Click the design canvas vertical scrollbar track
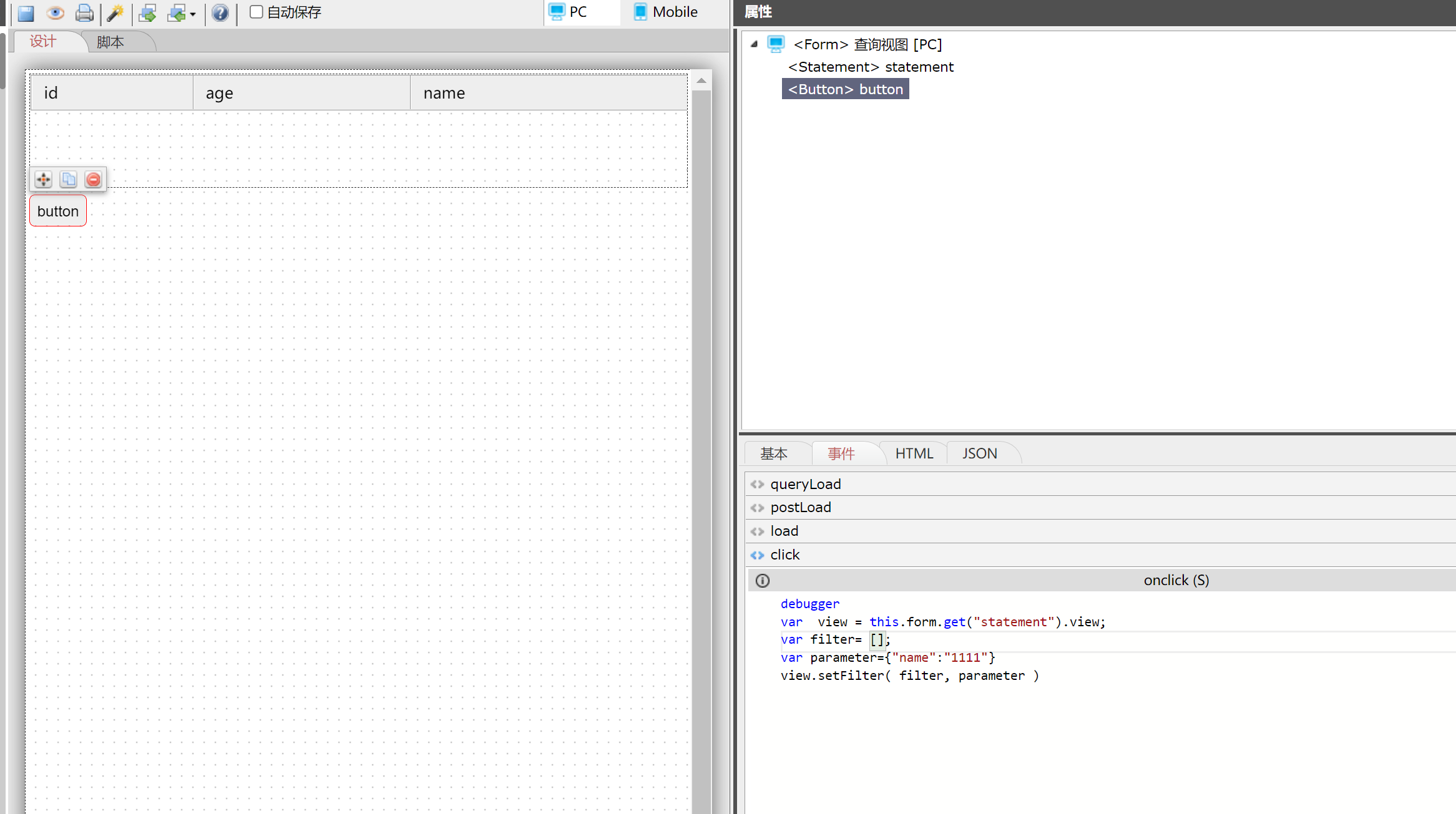Screen dimensions: 1456x814 pos(701,437)
